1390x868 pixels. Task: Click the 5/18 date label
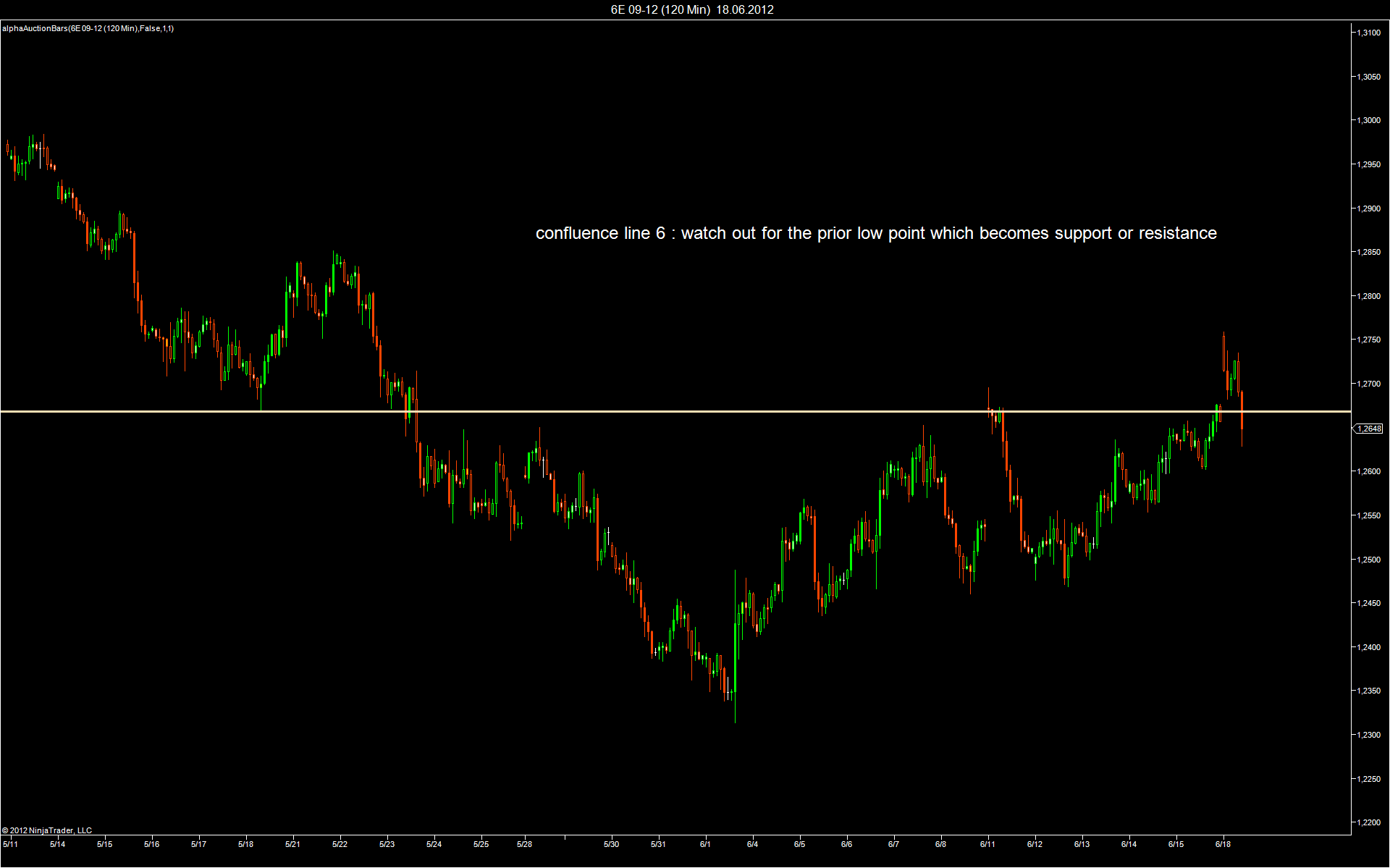[x=245, y=844]
